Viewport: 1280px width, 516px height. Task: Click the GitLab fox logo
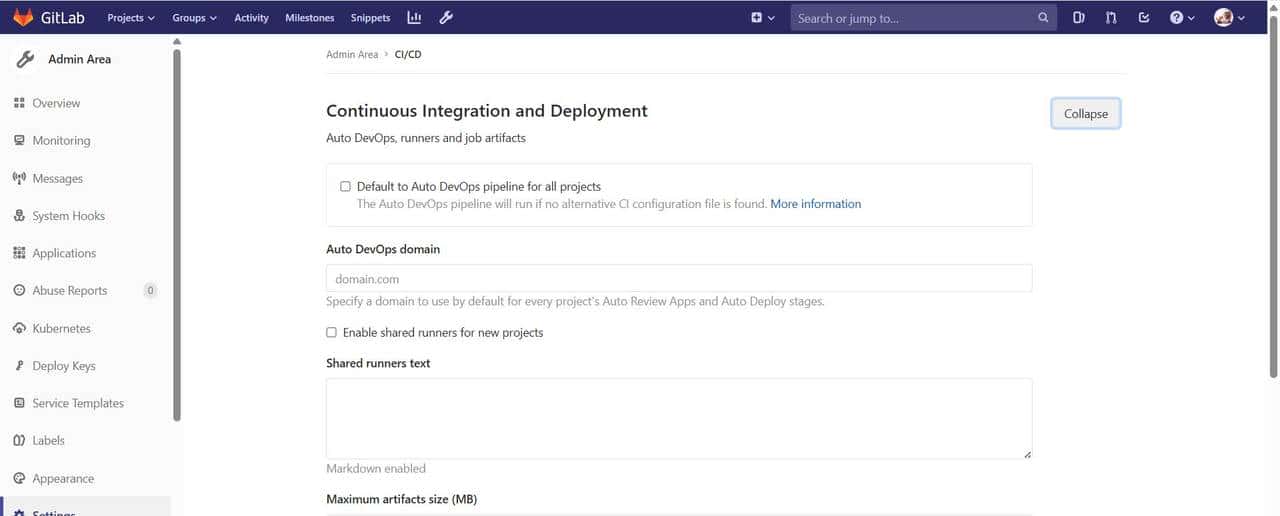[x=22, y=17]
